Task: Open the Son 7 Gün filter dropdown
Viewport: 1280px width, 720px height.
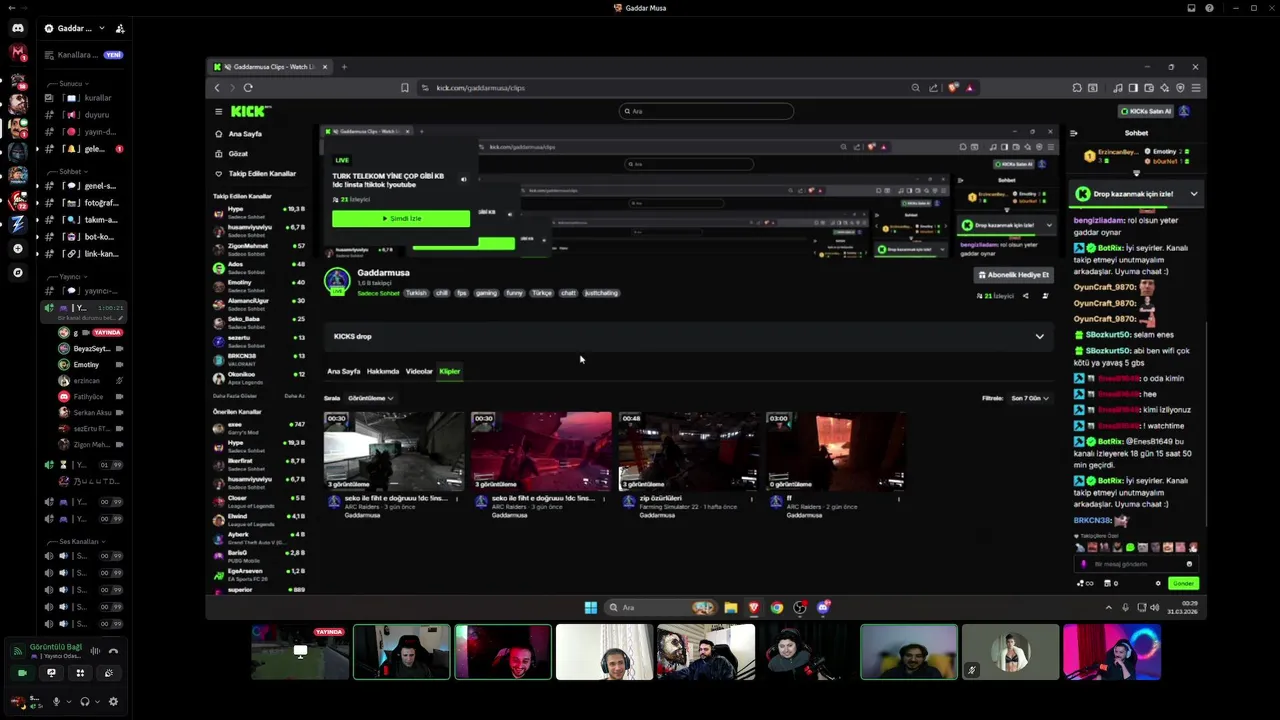Action: (x=1030, y=398)
